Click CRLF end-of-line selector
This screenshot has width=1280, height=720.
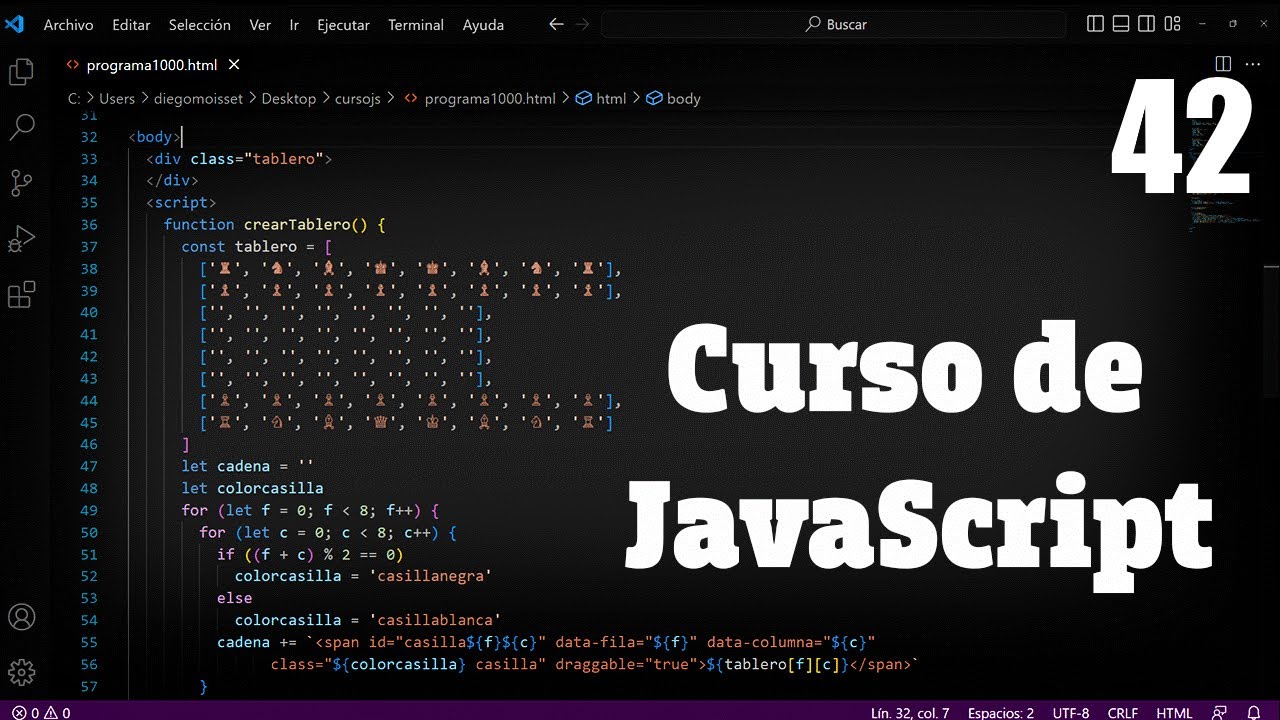click(x=1122, y=713)
